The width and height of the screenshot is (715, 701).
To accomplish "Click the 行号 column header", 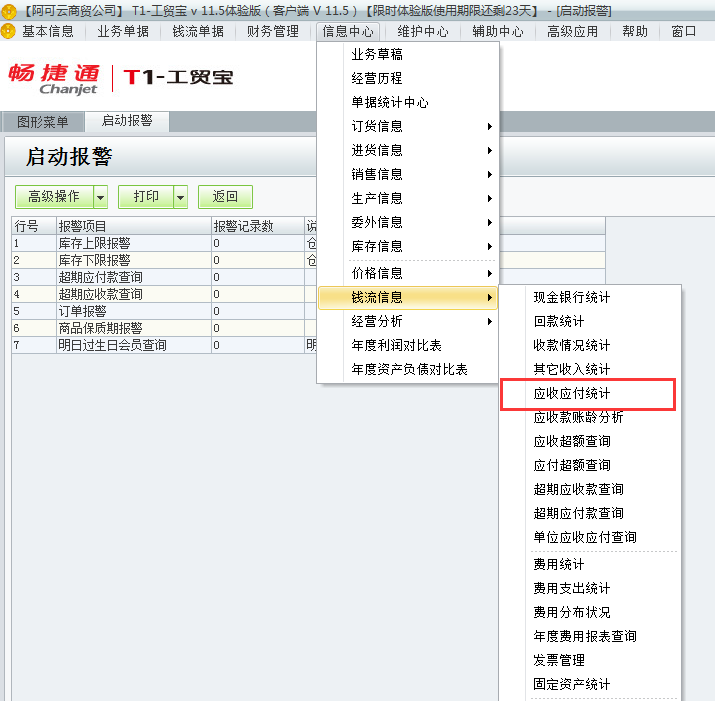I will click(34, 226).
